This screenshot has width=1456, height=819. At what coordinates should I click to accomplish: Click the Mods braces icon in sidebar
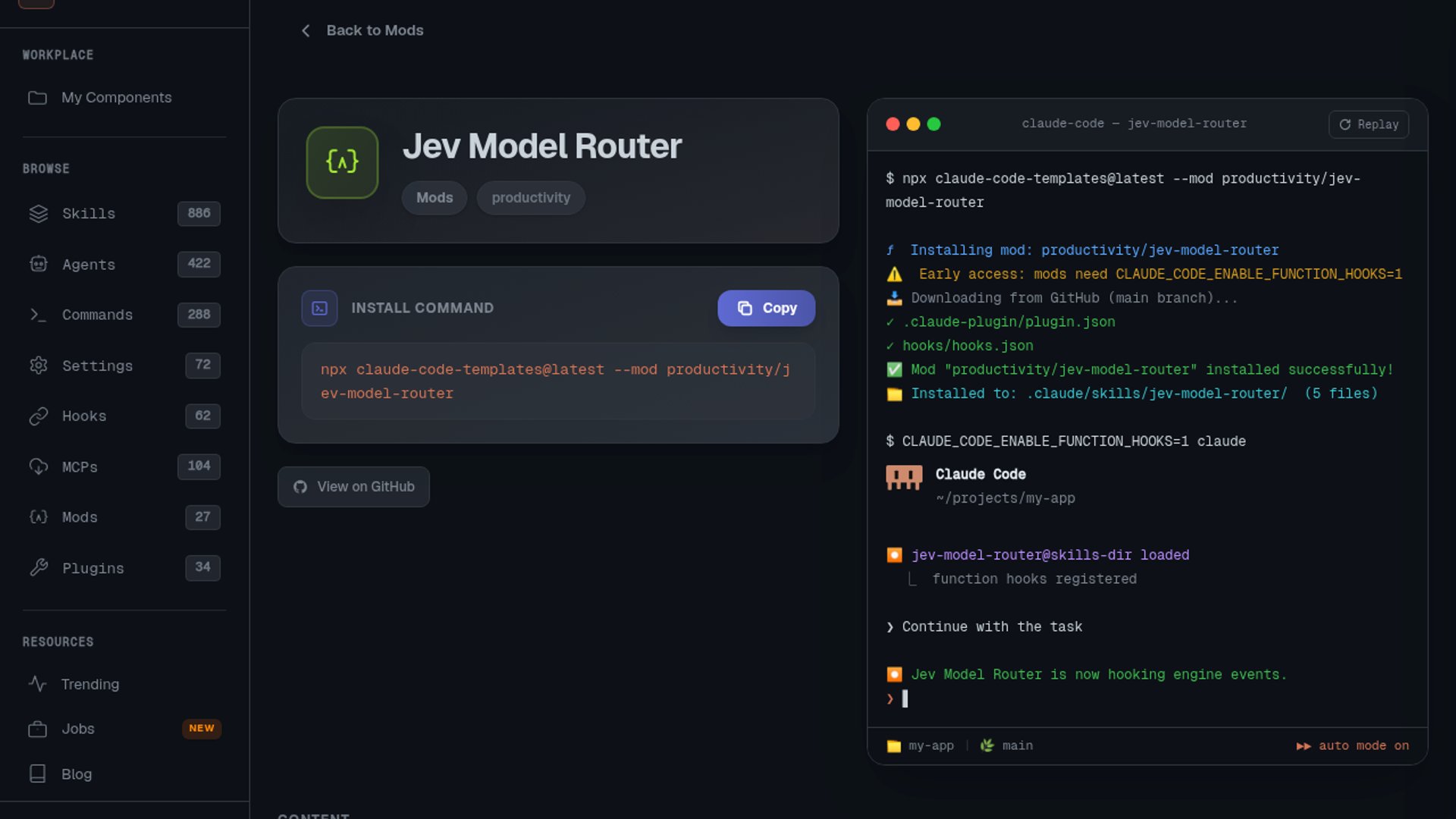38,517
